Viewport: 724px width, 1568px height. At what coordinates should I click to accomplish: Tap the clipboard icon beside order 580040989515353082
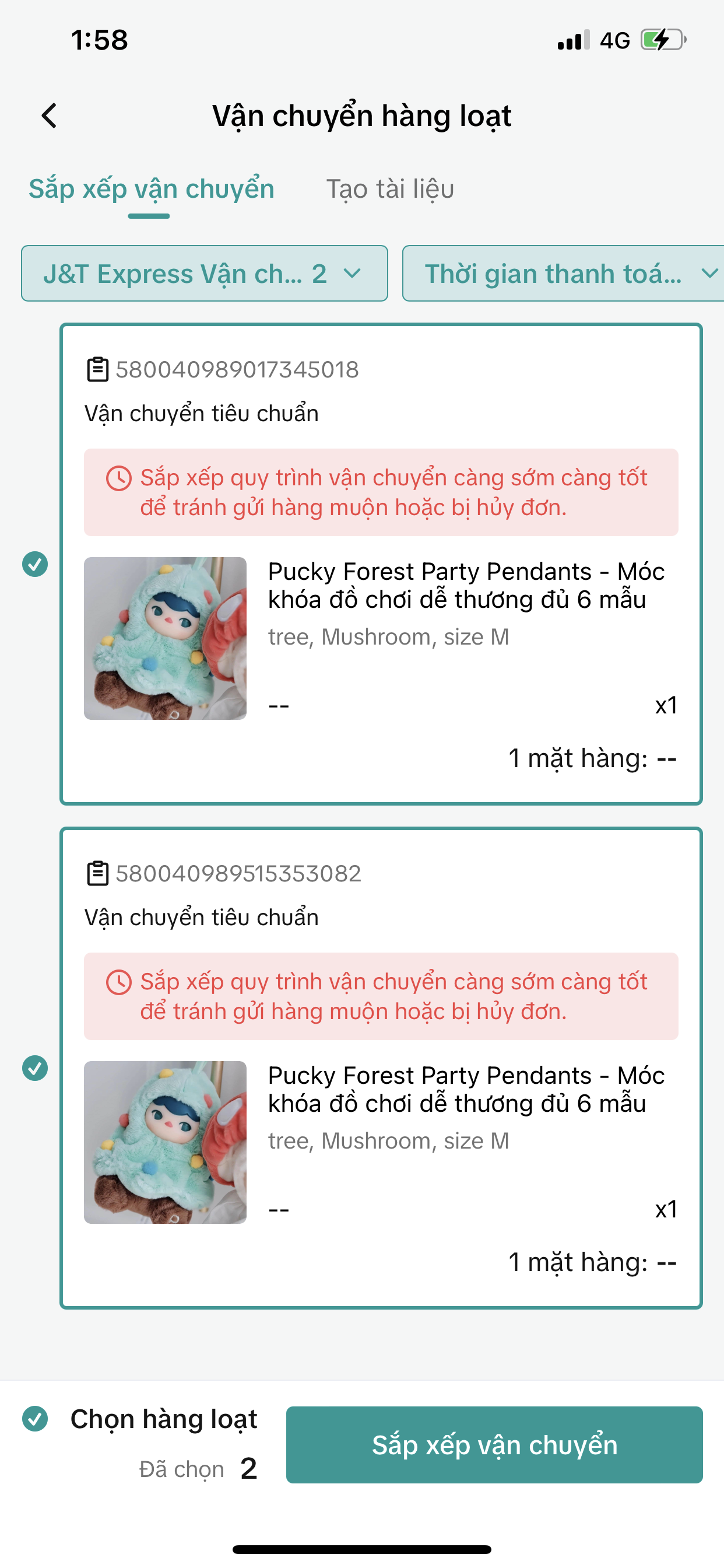tap(97, 873)
